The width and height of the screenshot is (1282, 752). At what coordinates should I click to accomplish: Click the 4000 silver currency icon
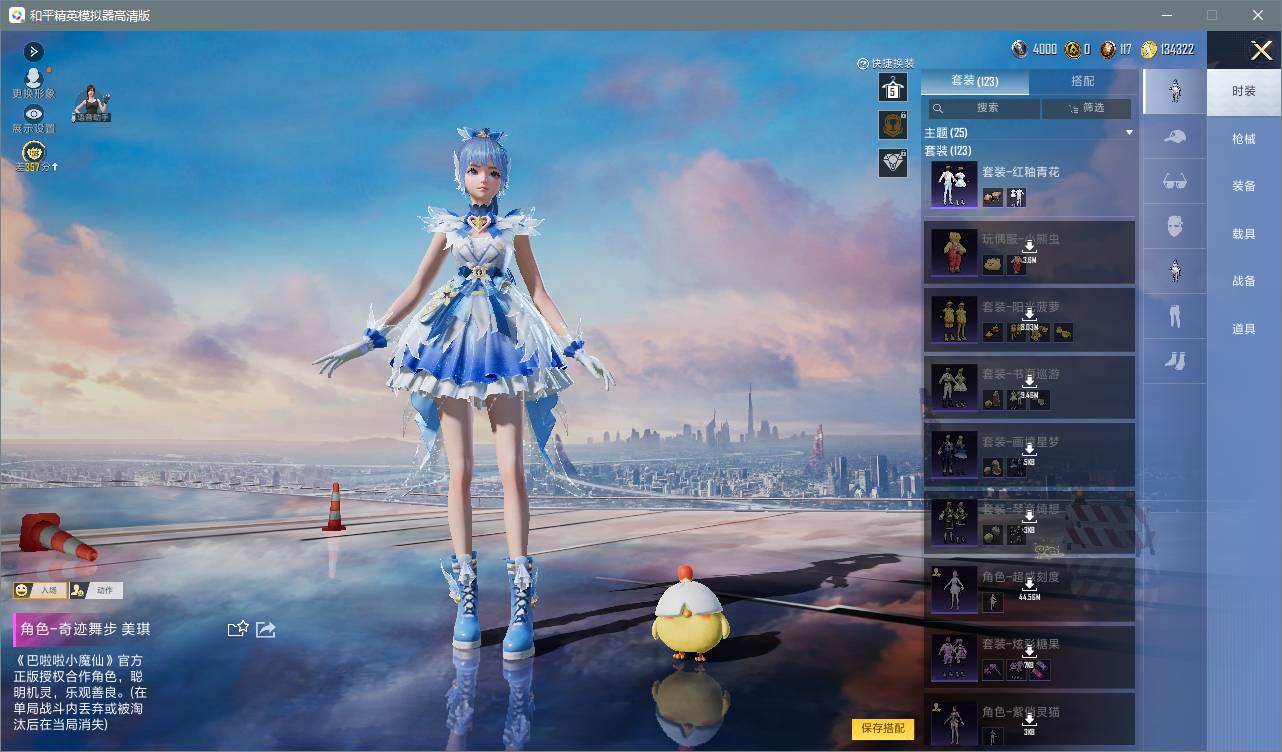(1019, 49)
